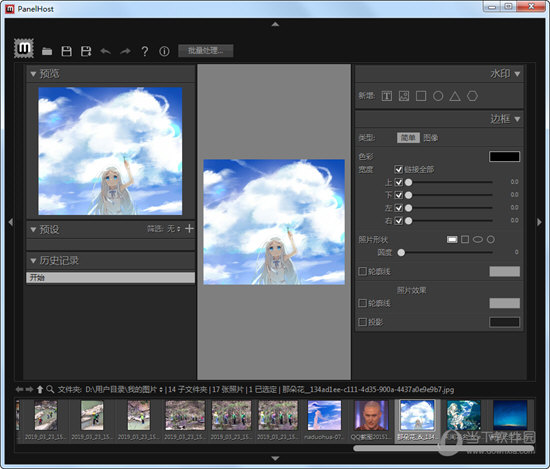Select filled rectangle photo shape
The image size is (550, 469).
(452, 239)
